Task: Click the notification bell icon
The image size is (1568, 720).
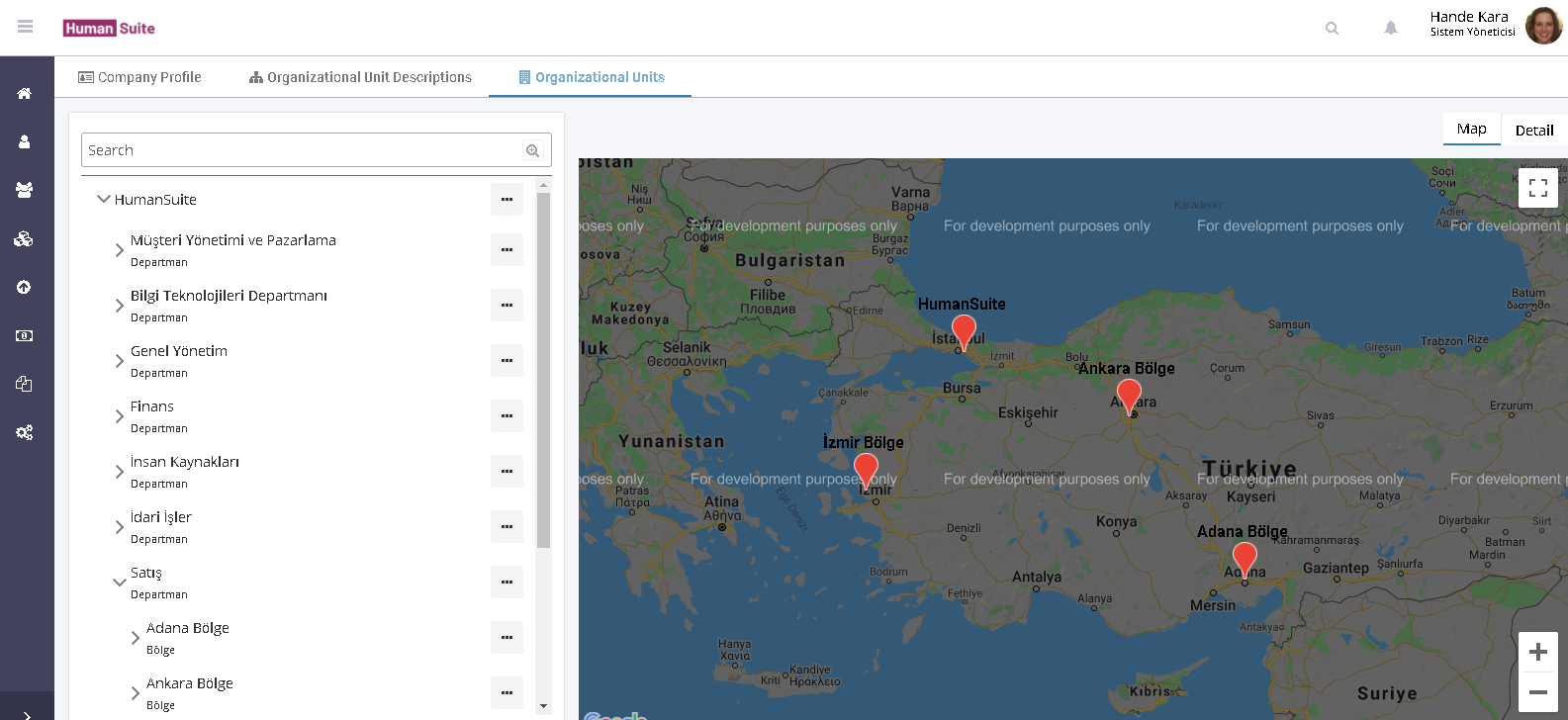Action: 1390,28
